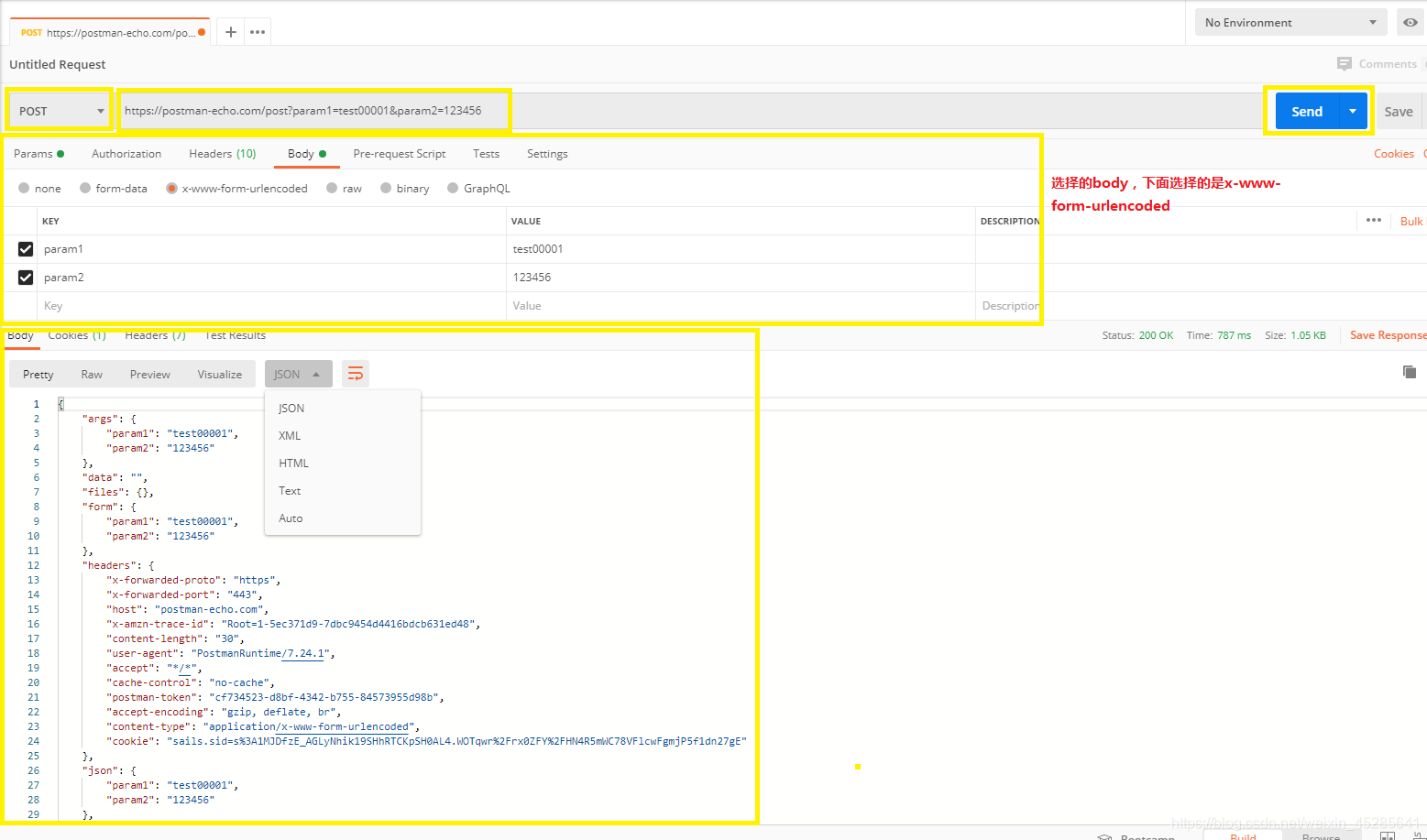Open the Build mode button at bottom

tap(1243, 836)
